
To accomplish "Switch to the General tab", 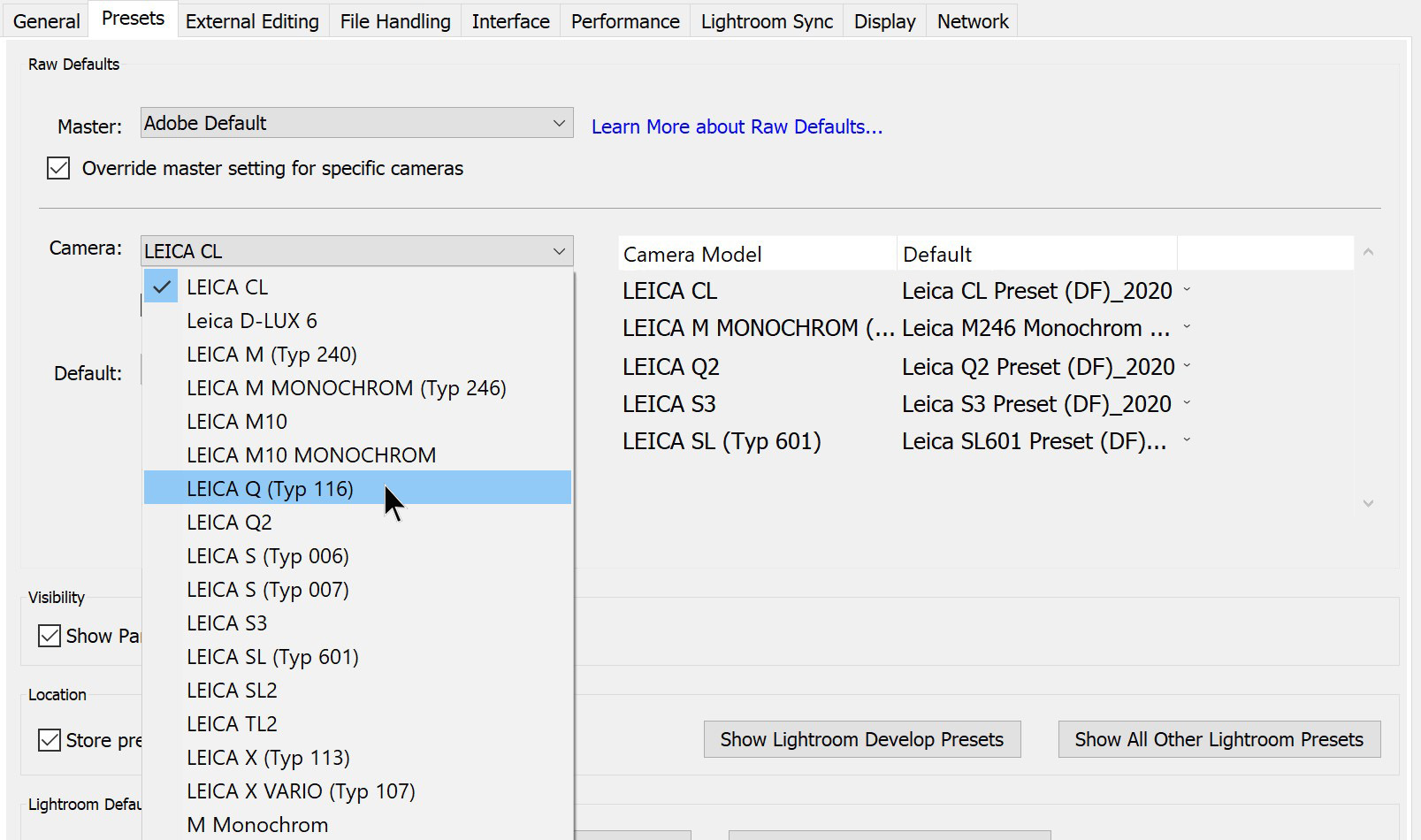I will coord(46,21).
